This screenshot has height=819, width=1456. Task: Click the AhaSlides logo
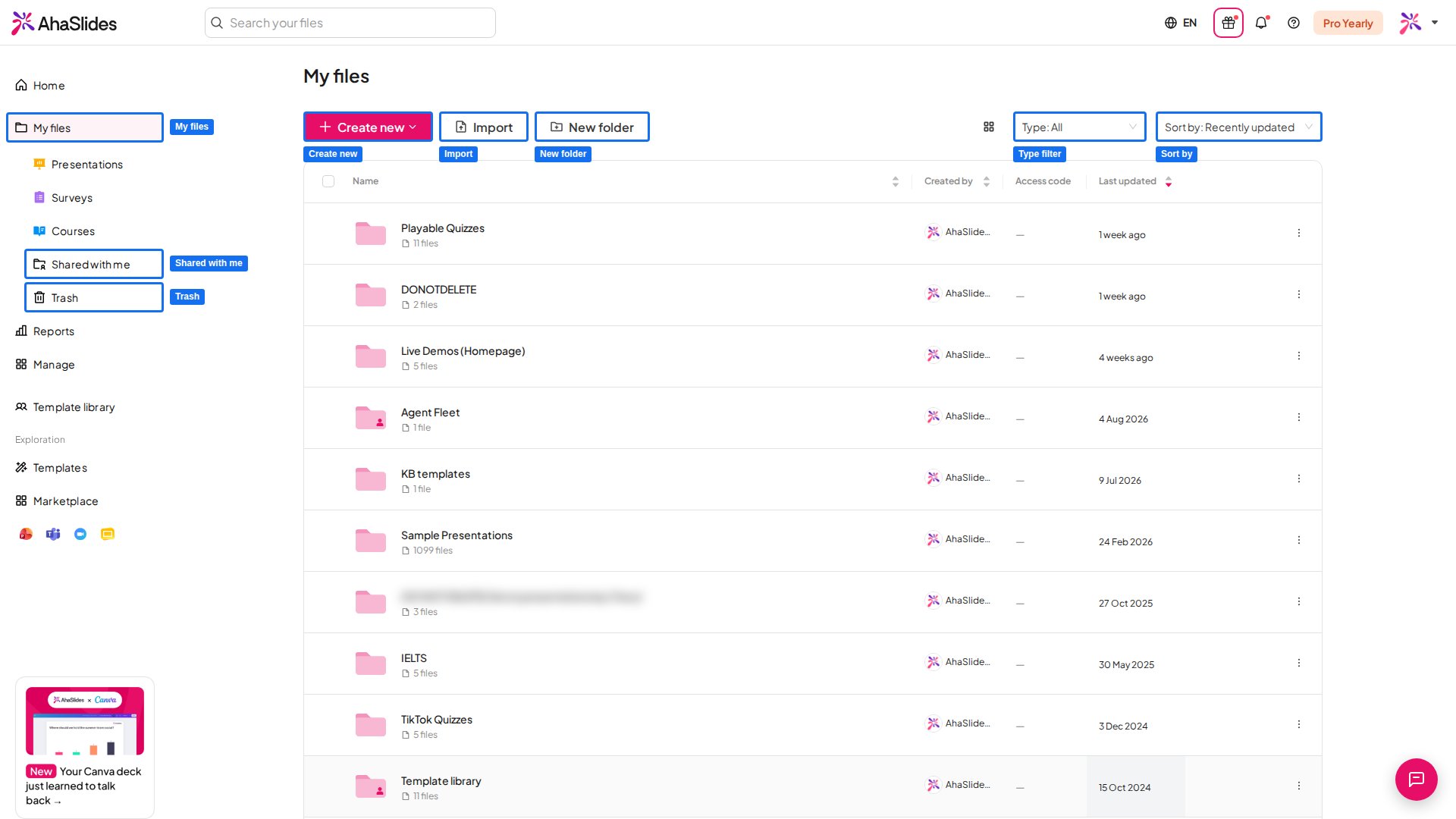tap(64, 23)
